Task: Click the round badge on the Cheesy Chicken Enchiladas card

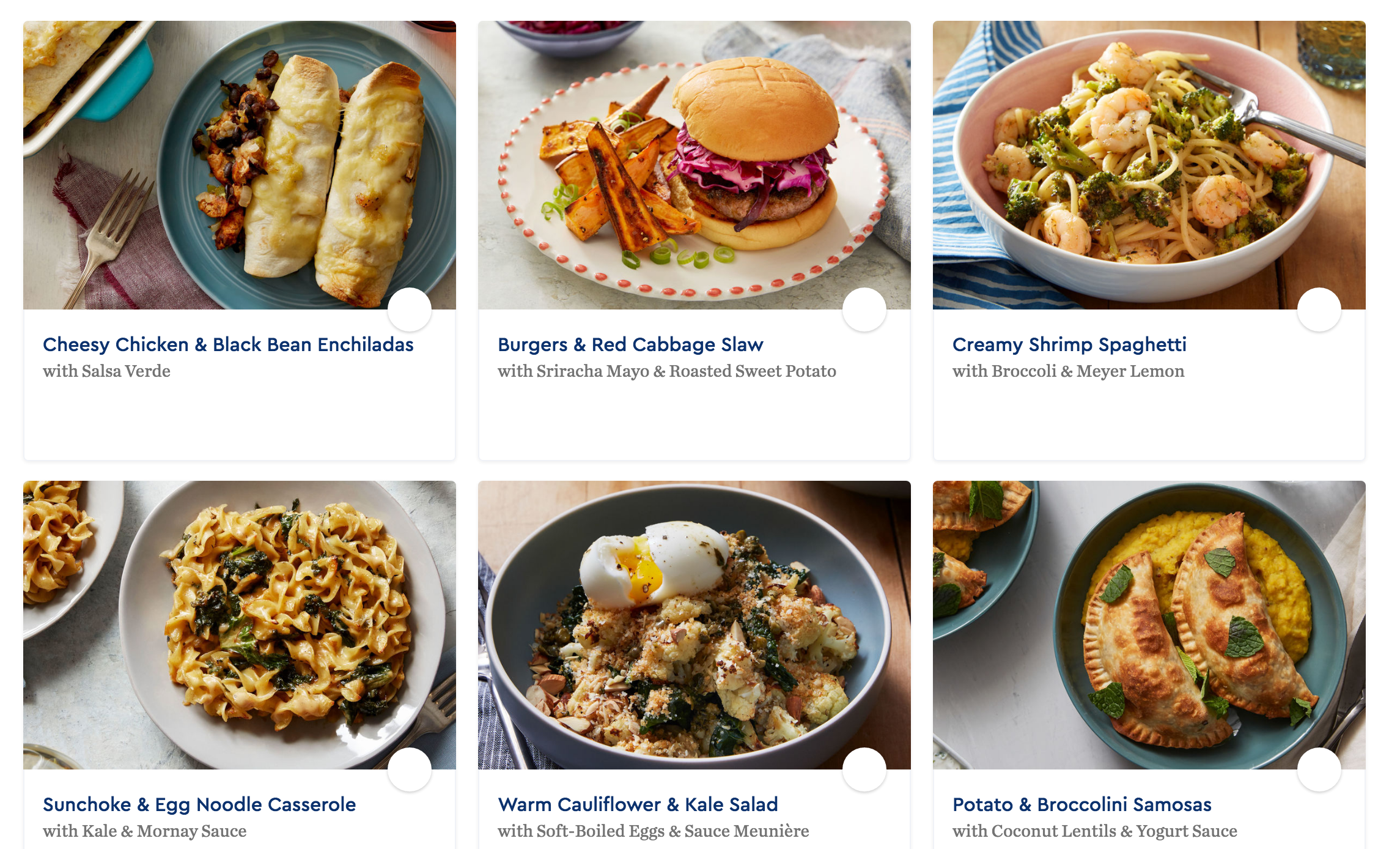Action: coord(410,310)
